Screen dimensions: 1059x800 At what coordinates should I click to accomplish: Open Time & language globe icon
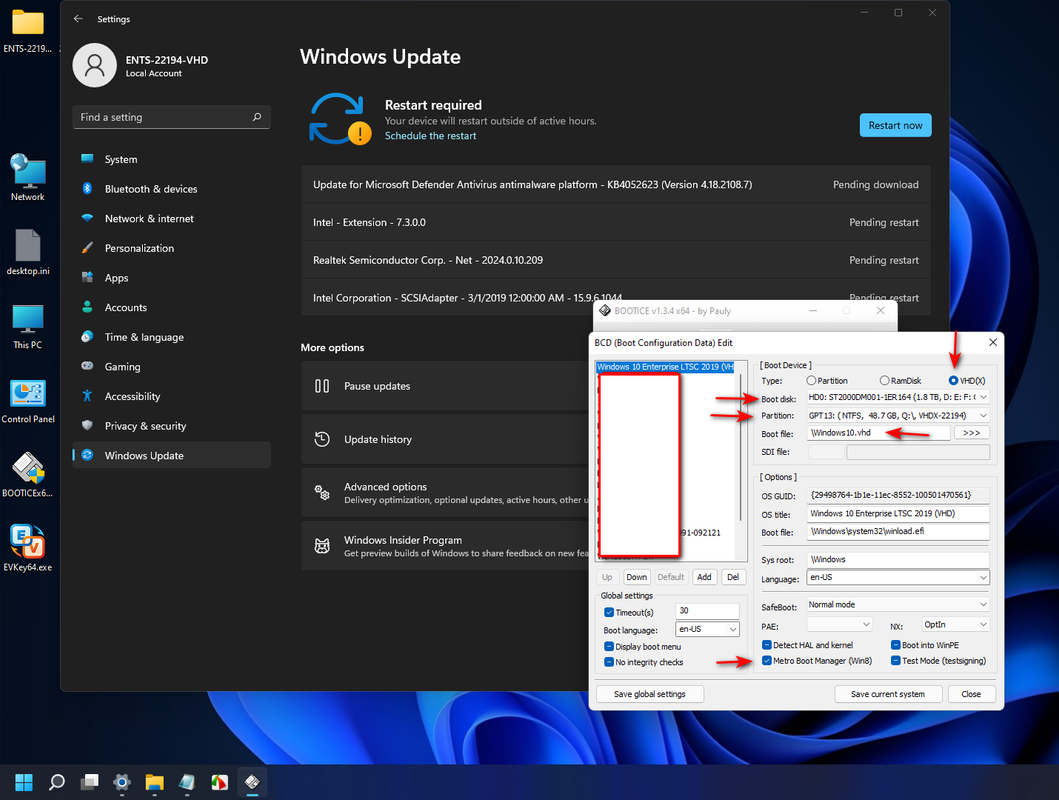point(87,337)
